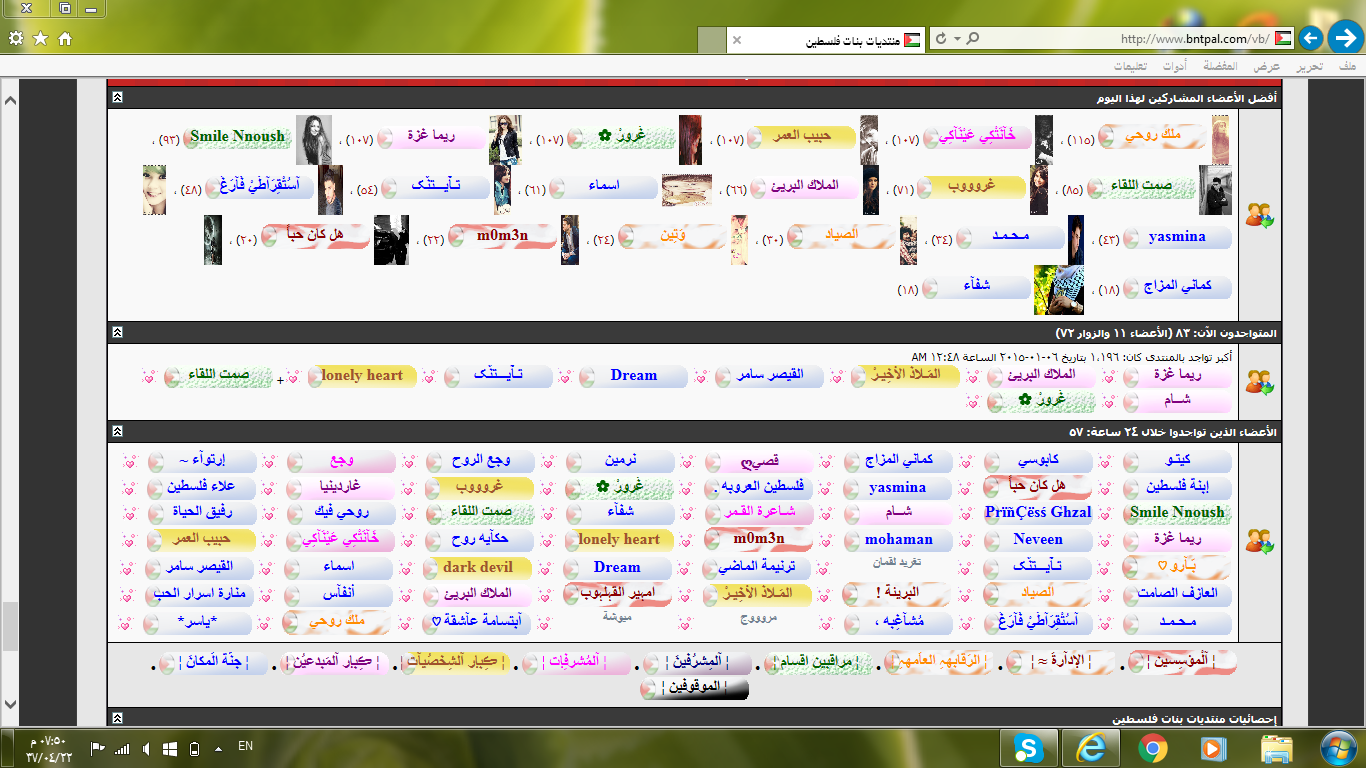
Task: Launch Google Chrome from the taskbar
Action: [x=1152, y=748]
